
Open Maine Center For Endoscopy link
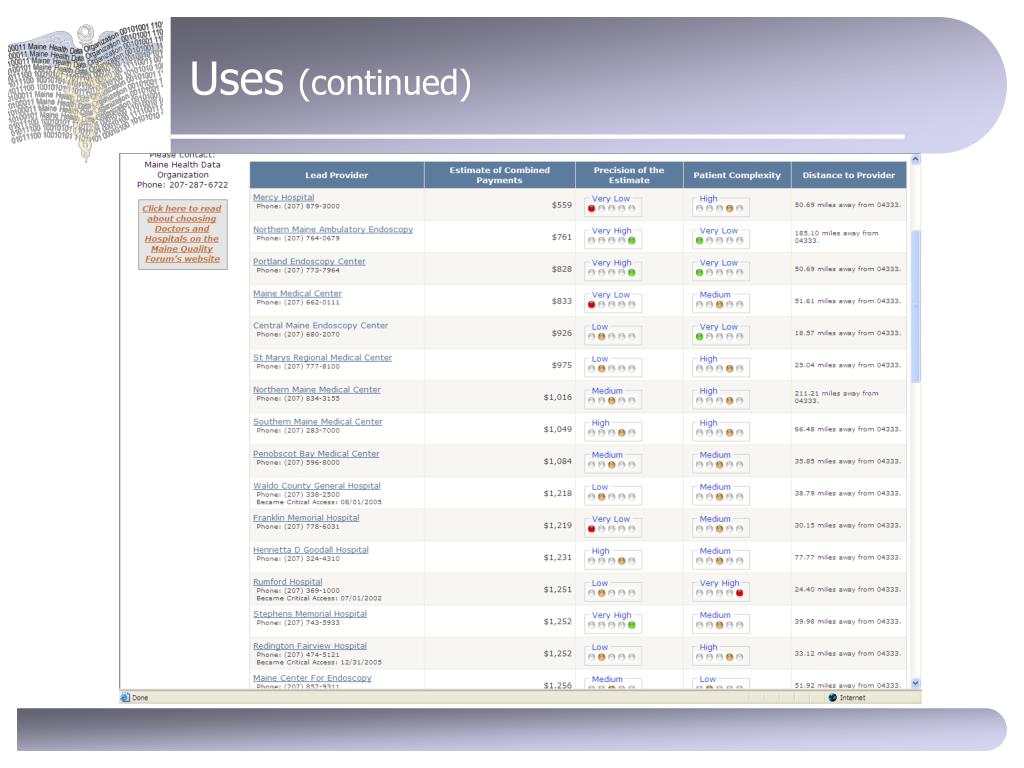point(312,677)
